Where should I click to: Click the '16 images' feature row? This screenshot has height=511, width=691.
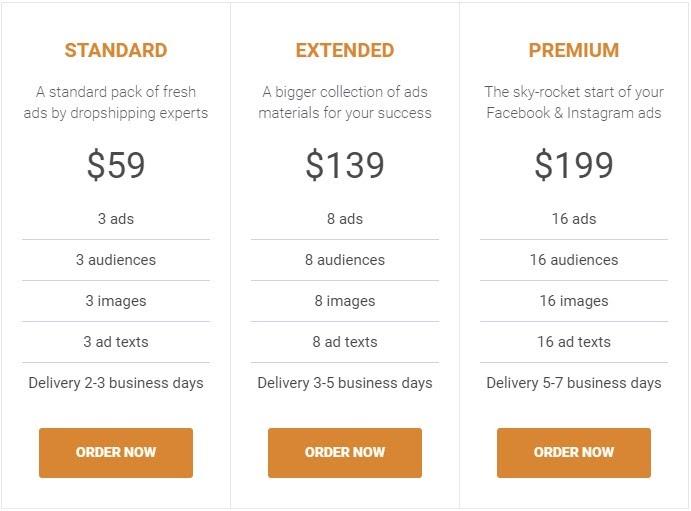(x=574, y=301)
